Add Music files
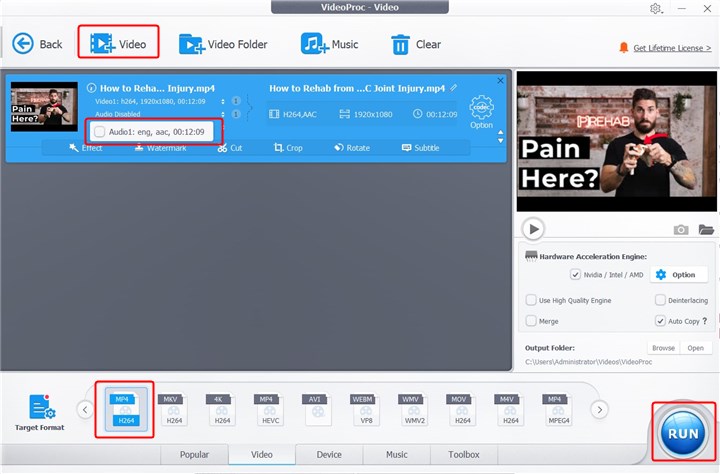The height and width of the screenshot is (474, 720). pyautogui.click(x=329, y=44)
